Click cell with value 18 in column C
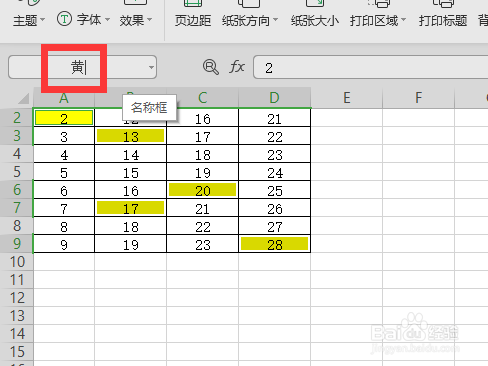This screenshot has width=488, height=366. coord(202,154)
